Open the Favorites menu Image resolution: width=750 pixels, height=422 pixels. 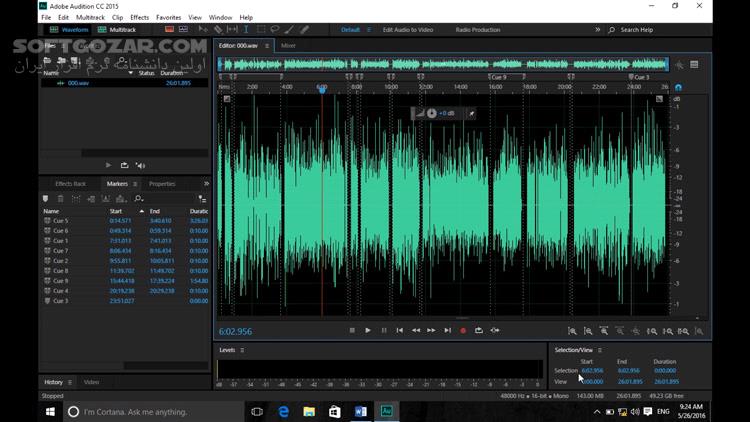pos(168,17)
